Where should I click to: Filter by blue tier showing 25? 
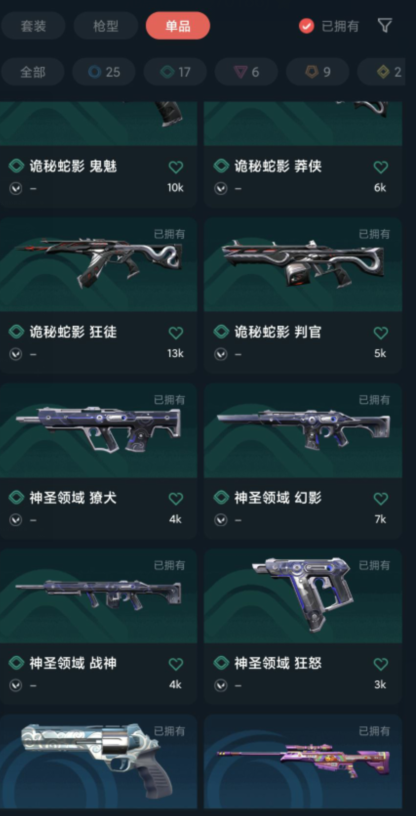pos(104,72)
